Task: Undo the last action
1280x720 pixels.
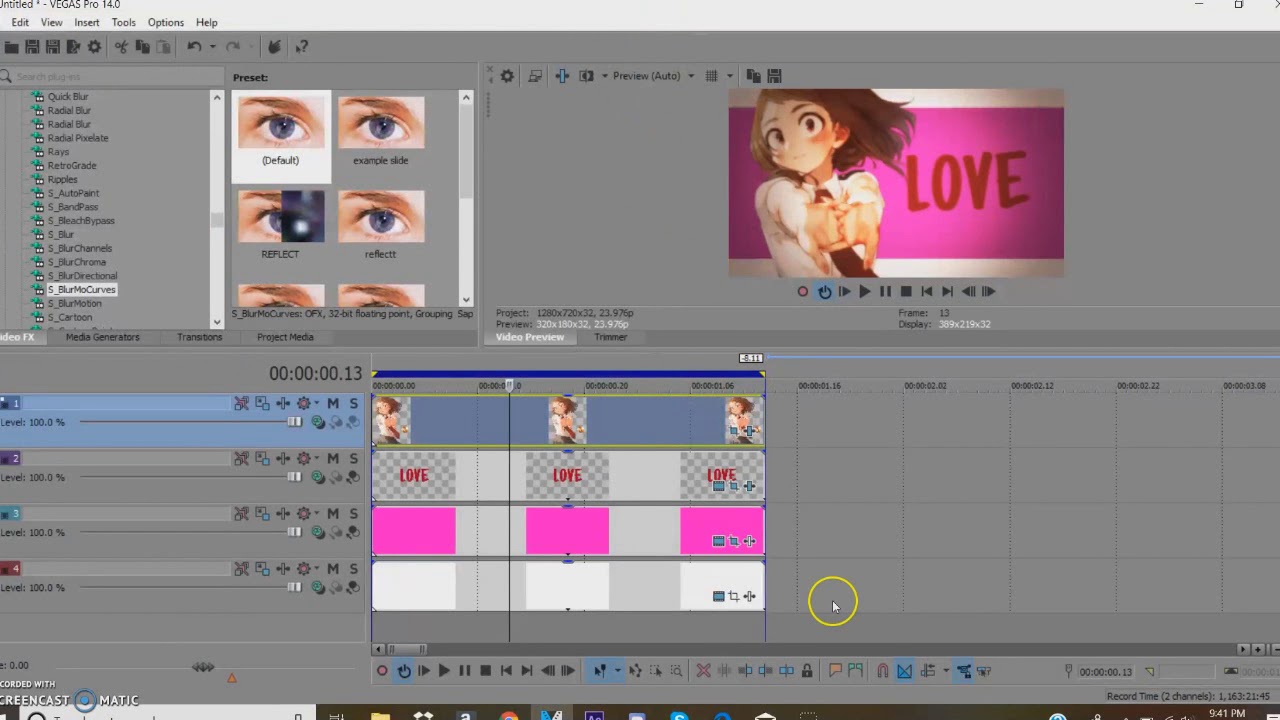Action: coord(194,47)
